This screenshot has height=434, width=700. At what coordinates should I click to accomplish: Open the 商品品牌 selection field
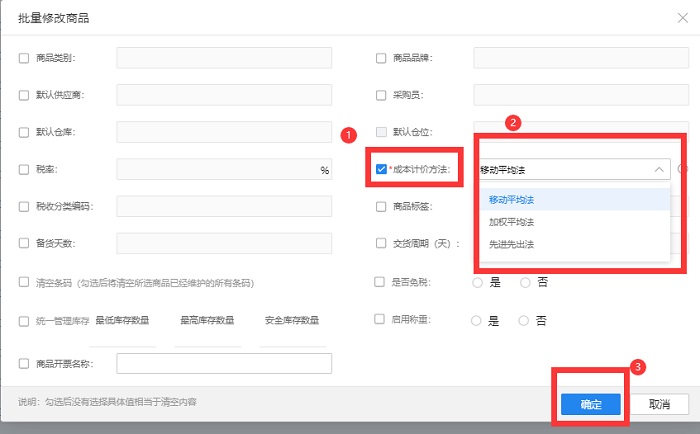[580, 58]
